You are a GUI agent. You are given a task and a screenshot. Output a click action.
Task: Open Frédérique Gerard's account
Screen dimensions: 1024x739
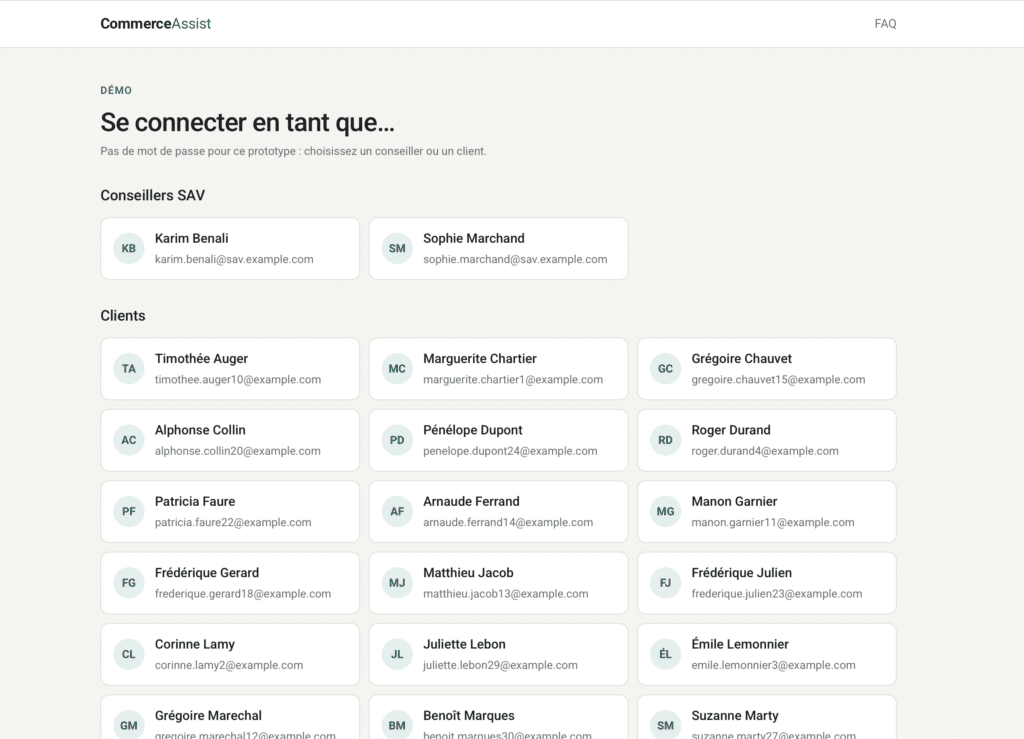click(230, 583)
